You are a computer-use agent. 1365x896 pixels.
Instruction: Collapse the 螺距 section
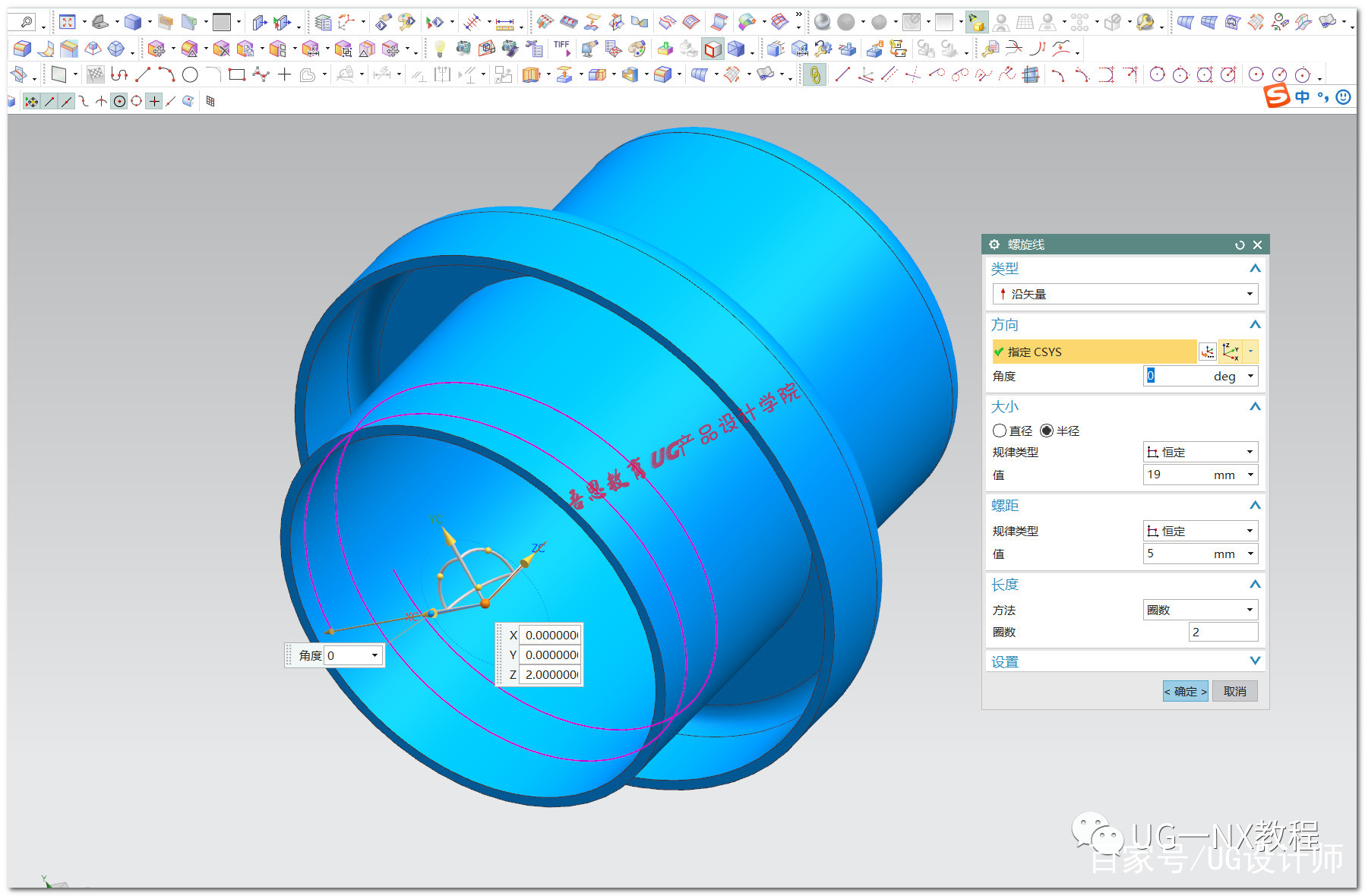pyautogui.click(x=1255, y=505)
